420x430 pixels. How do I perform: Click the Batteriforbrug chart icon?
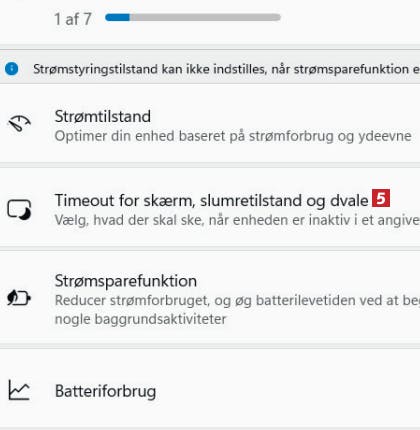(19, 390)
